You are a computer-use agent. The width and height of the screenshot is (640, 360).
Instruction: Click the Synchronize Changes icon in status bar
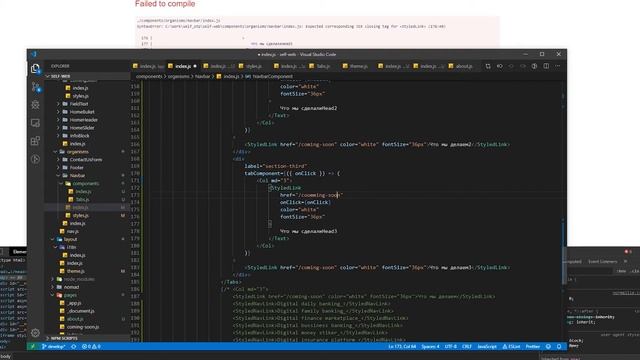pyautogui.click(x=73, y=347)
